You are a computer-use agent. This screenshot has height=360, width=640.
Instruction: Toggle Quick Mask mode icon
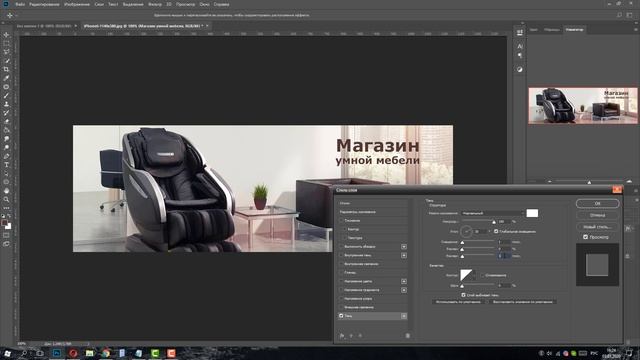coord(6,235)
